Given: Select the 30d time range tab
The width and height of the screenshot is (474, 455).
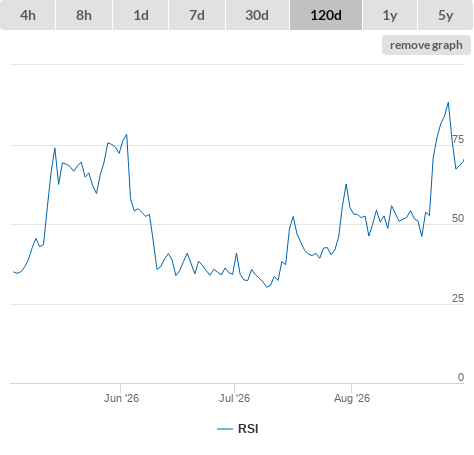Looking at the screenshot, I should click(257, 15).
